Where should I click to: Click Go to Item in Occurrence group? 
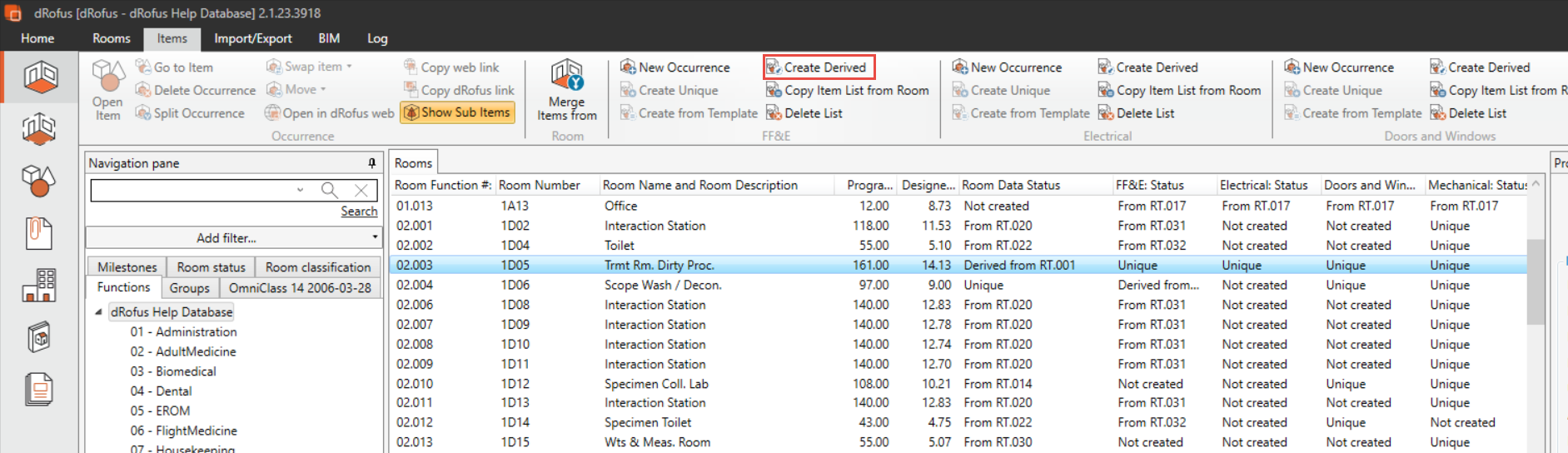pos(174,67)
